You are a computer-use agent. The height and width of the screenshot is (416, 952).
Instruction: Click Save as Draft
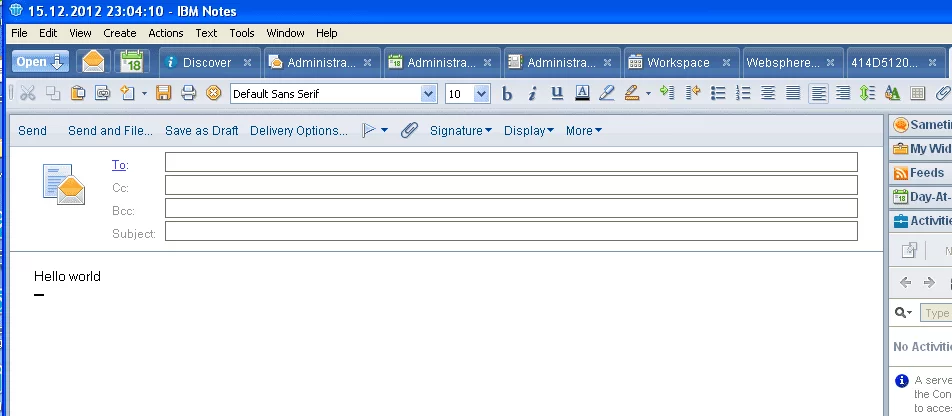[x=202, y=130]
